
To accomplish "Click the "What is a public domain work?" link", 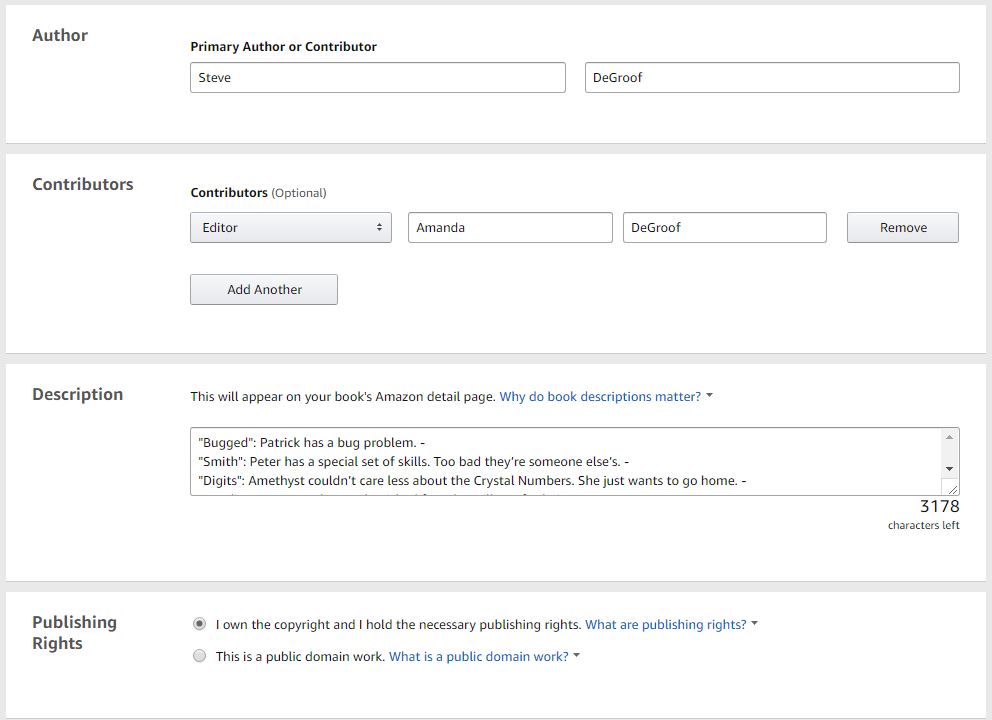I will 478,657.
